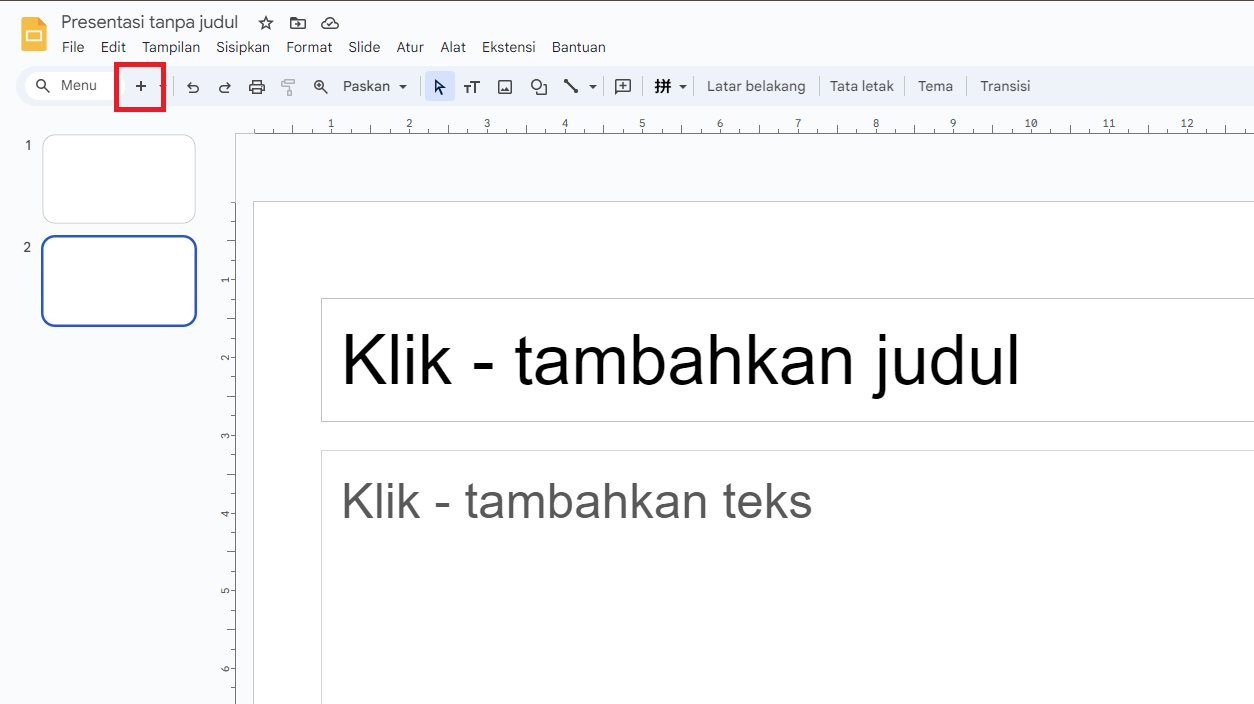Click the Latar belakang button
The width and height of the screenshot is (1254, 704).
point(756,86)
